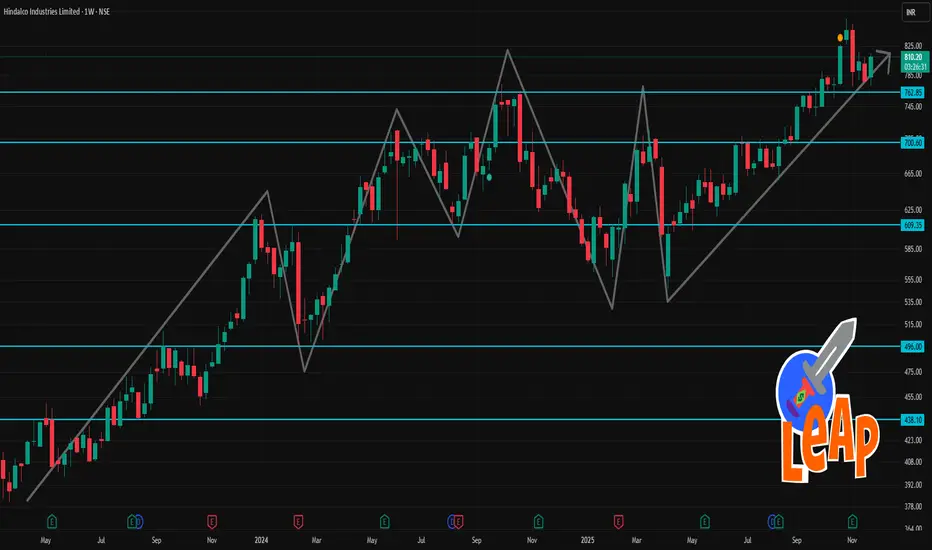Click the 408.00 price axis value
Screen dimensions: 932x550
coord(913,462)
